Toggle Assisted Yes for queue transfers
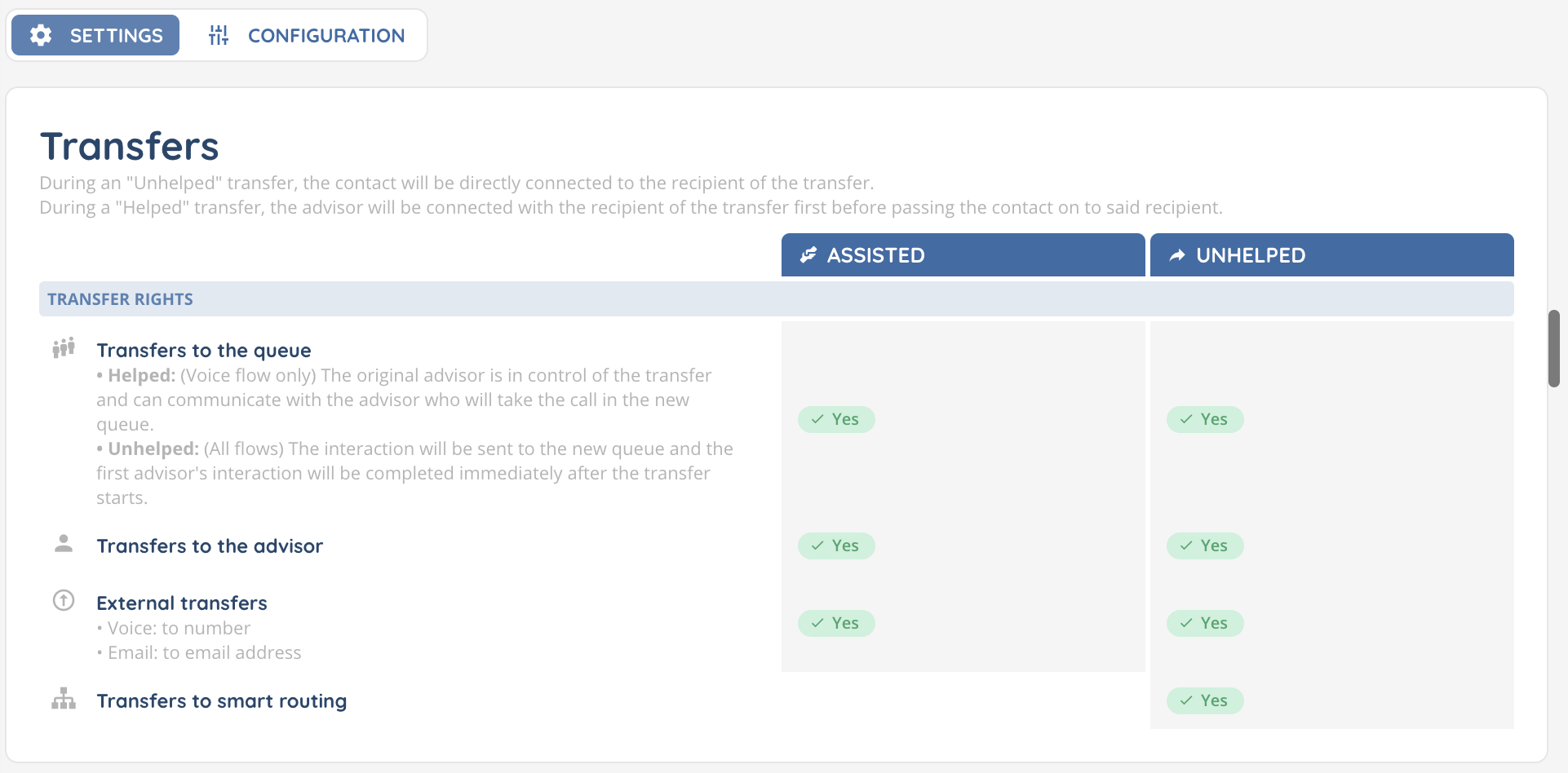1568x773 pixels. [x=836, y=419]
